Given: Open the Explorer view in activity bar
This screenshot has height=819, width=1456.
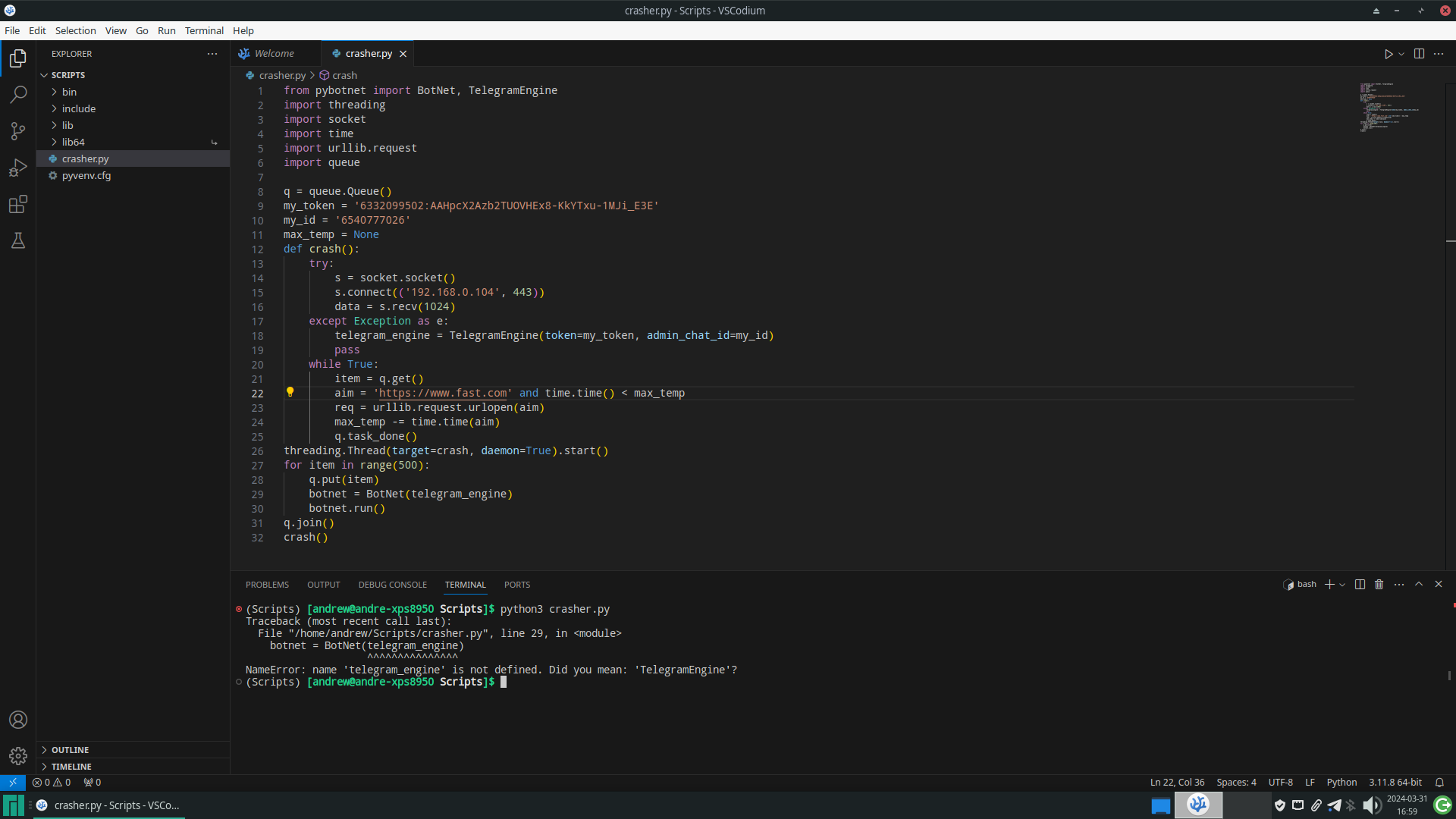Looking at the screenshot, I should point(18,58).
